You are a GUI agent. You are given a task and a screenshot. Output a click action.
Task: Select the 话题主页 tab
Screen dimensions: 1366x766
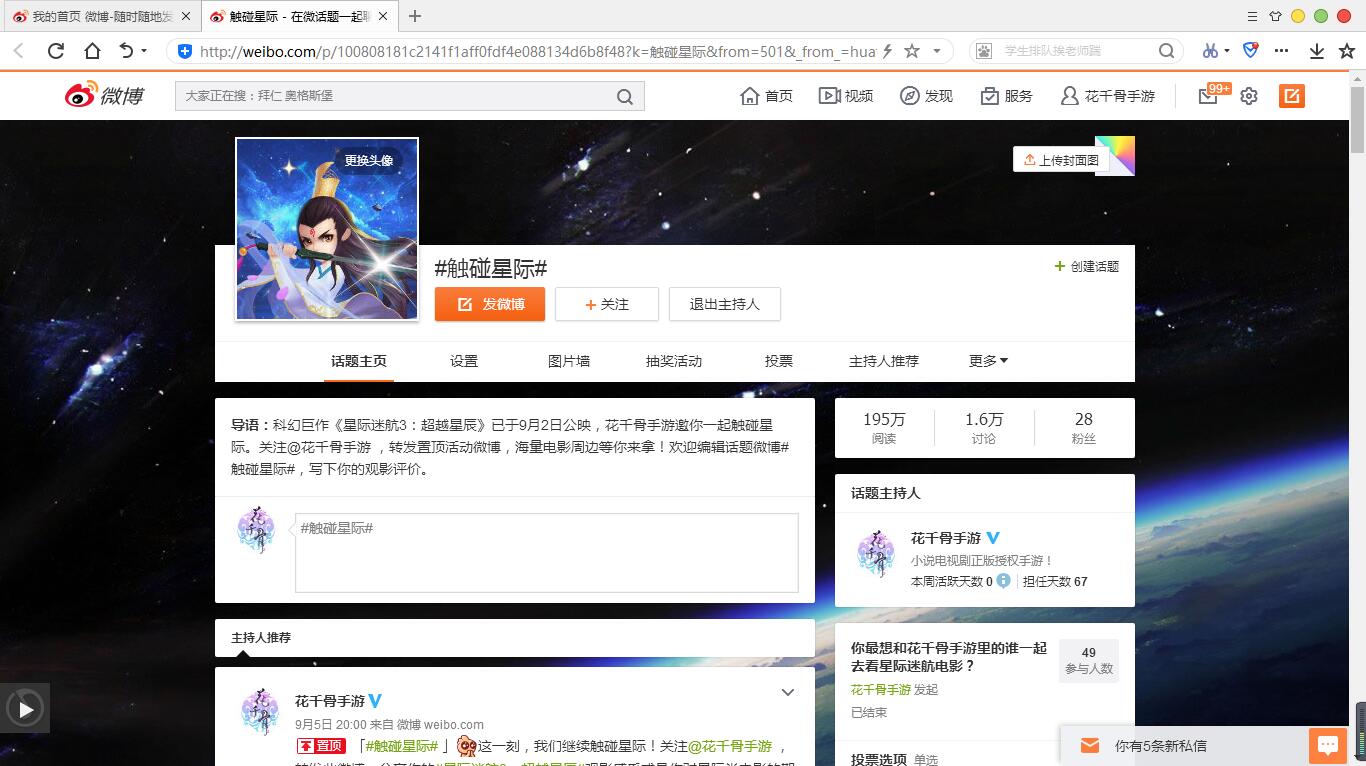coord(359,361)
